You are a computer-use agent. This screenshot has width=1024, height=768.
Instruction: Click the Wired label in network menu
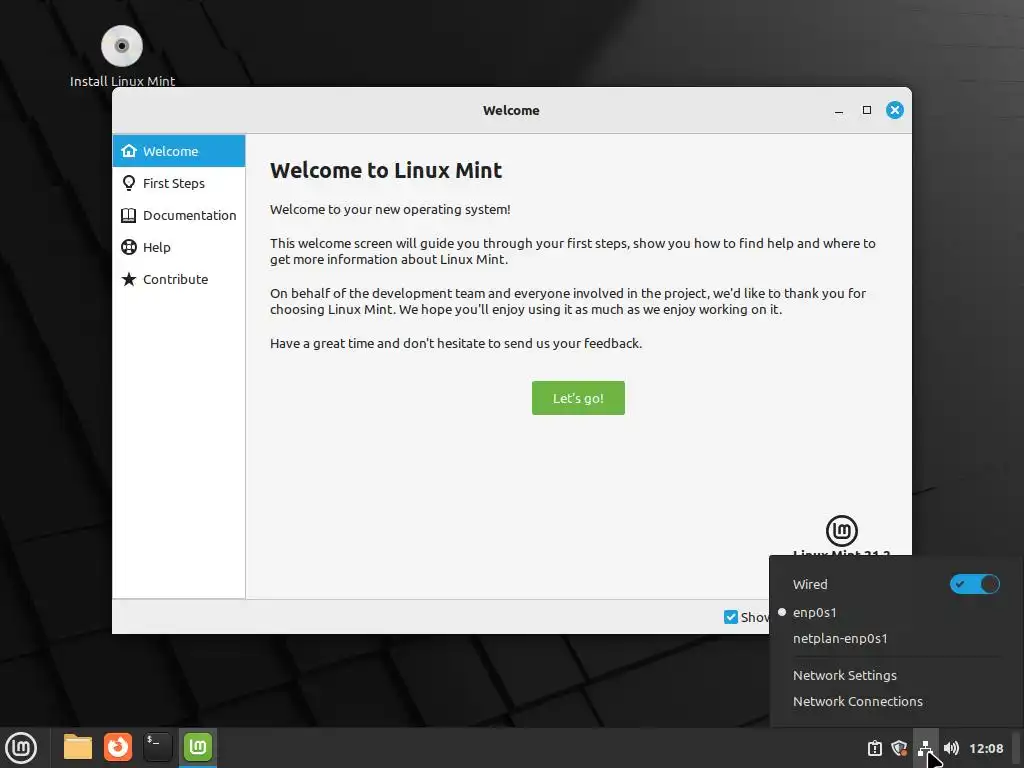tap(810, 584)
